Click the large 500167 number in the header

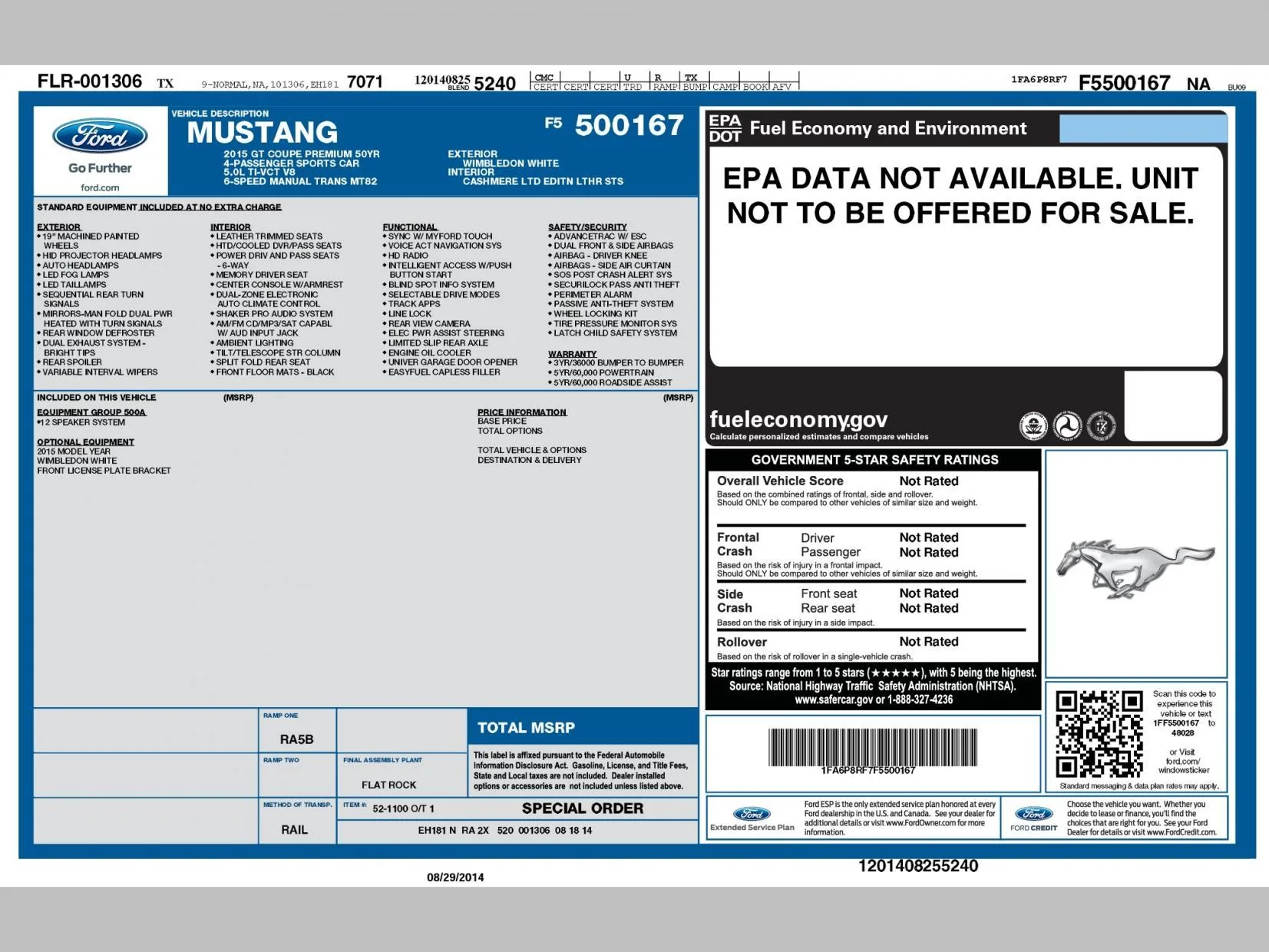630,125
